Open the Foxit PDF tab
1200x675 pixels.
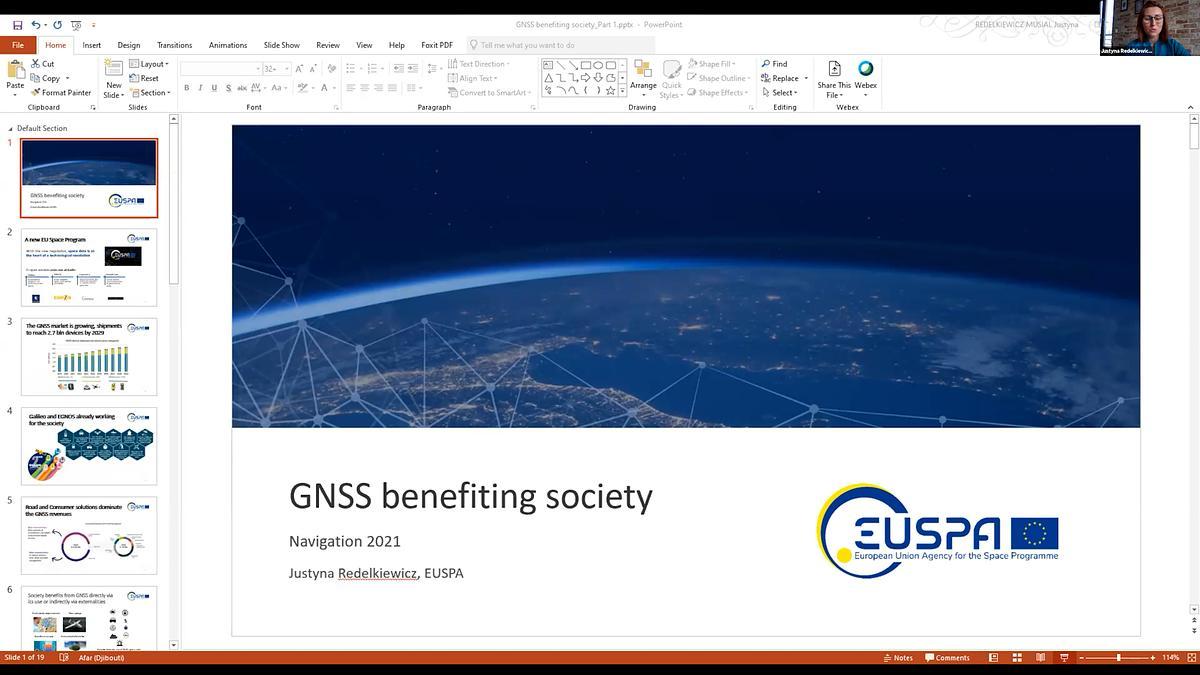tap(437, 45)
